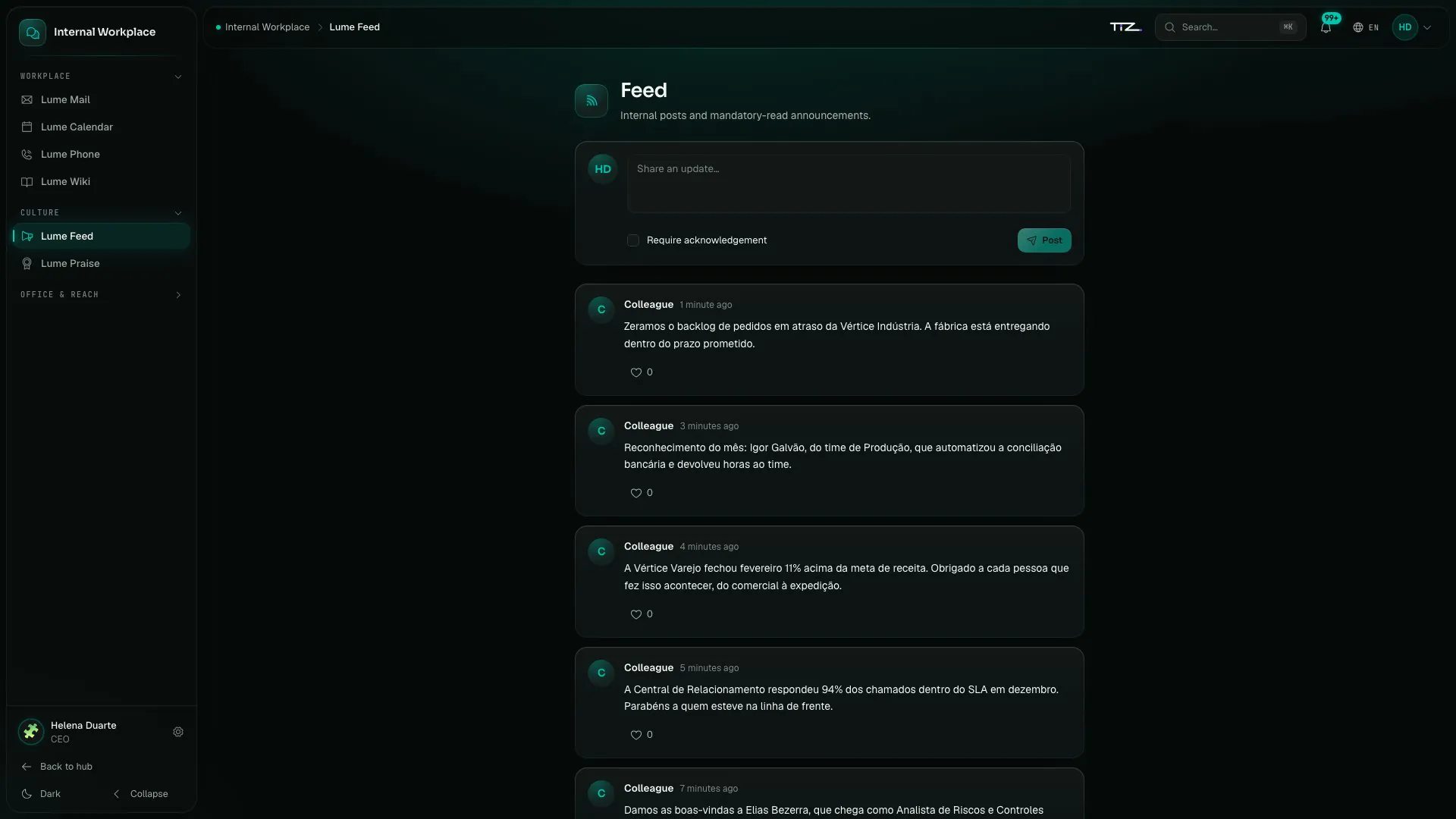Image resolution: width=1456 pixels, height=819 pixels.
Task: Click Colleague avatar on 7 minutes ago post
Action: point(601,793)
